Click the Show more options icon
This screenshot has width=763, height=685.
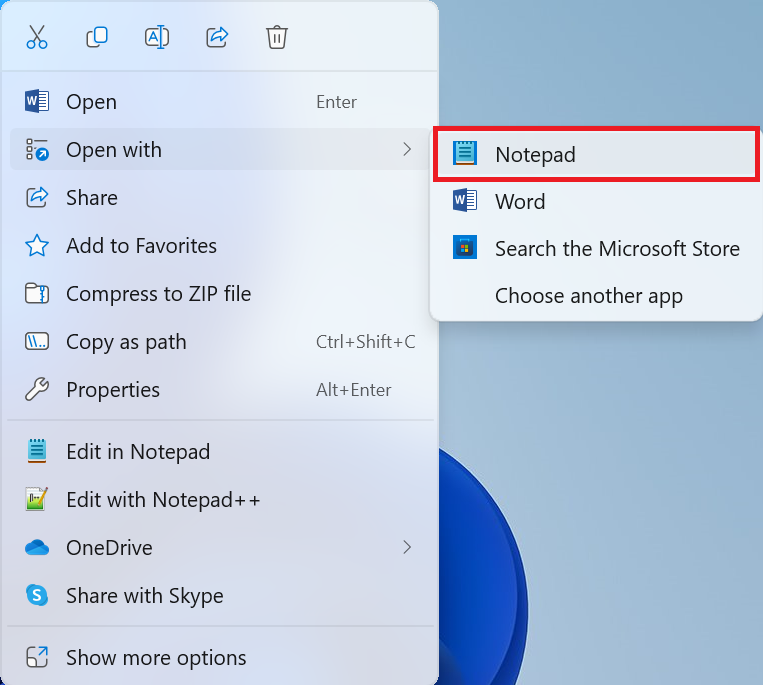(37, 657)
